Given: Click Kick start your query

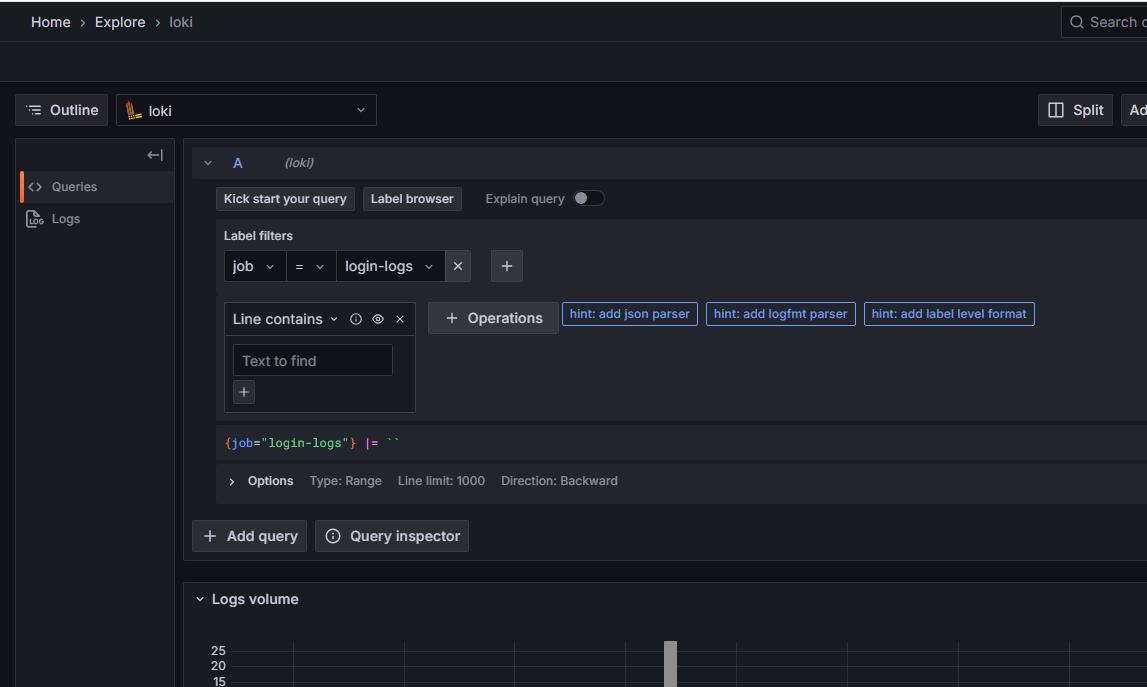Looking at the screenshot, I should (285, 199).
